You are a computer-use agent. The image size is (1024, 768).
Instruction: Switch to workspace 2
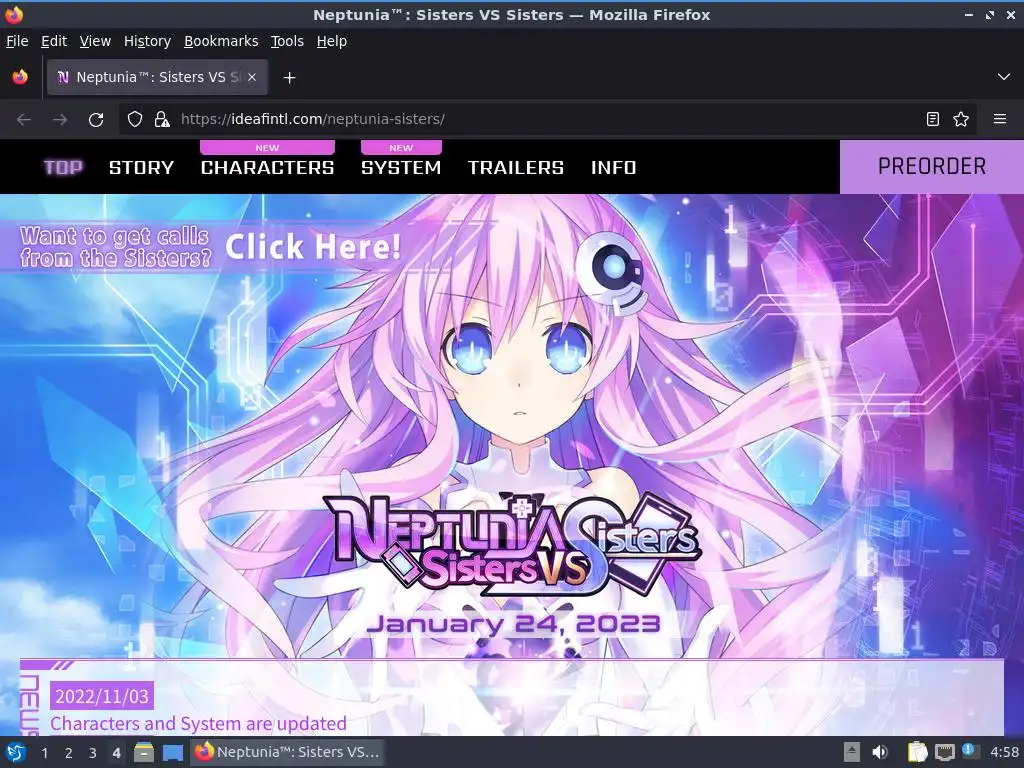click(x=69, y=753)
